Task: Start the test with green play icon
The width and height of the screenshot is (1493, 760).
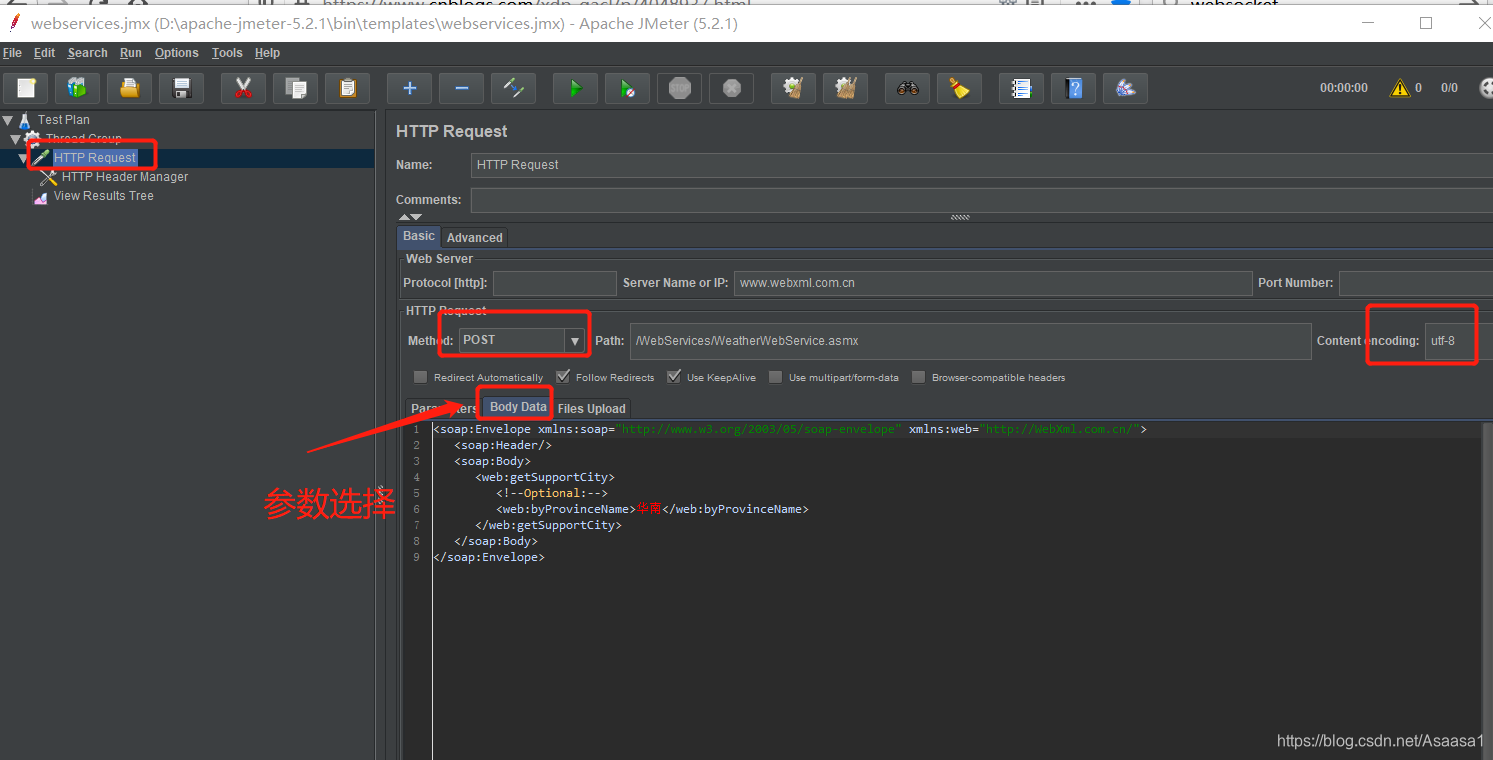Action: (x=576, y=88)
